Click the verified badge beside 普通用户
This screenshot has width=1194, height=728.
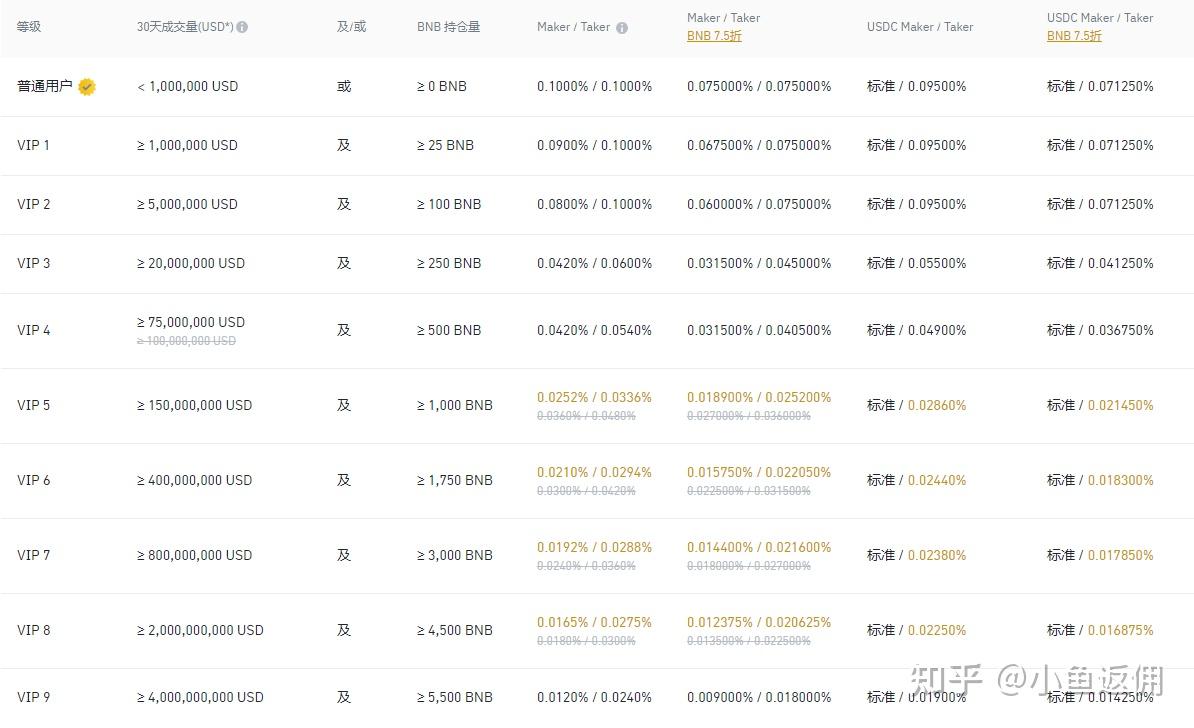point(87,87)
